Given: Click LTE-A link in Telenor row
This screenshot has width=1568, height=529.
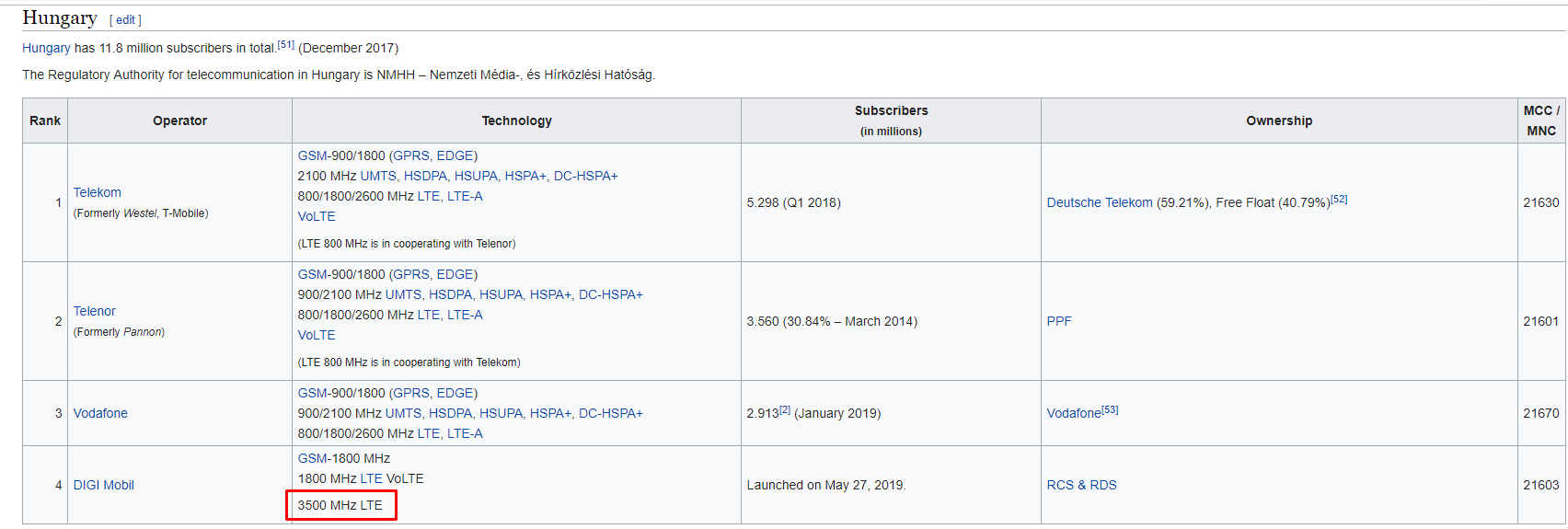Looking at the screenshot, I should pos(465,315).
